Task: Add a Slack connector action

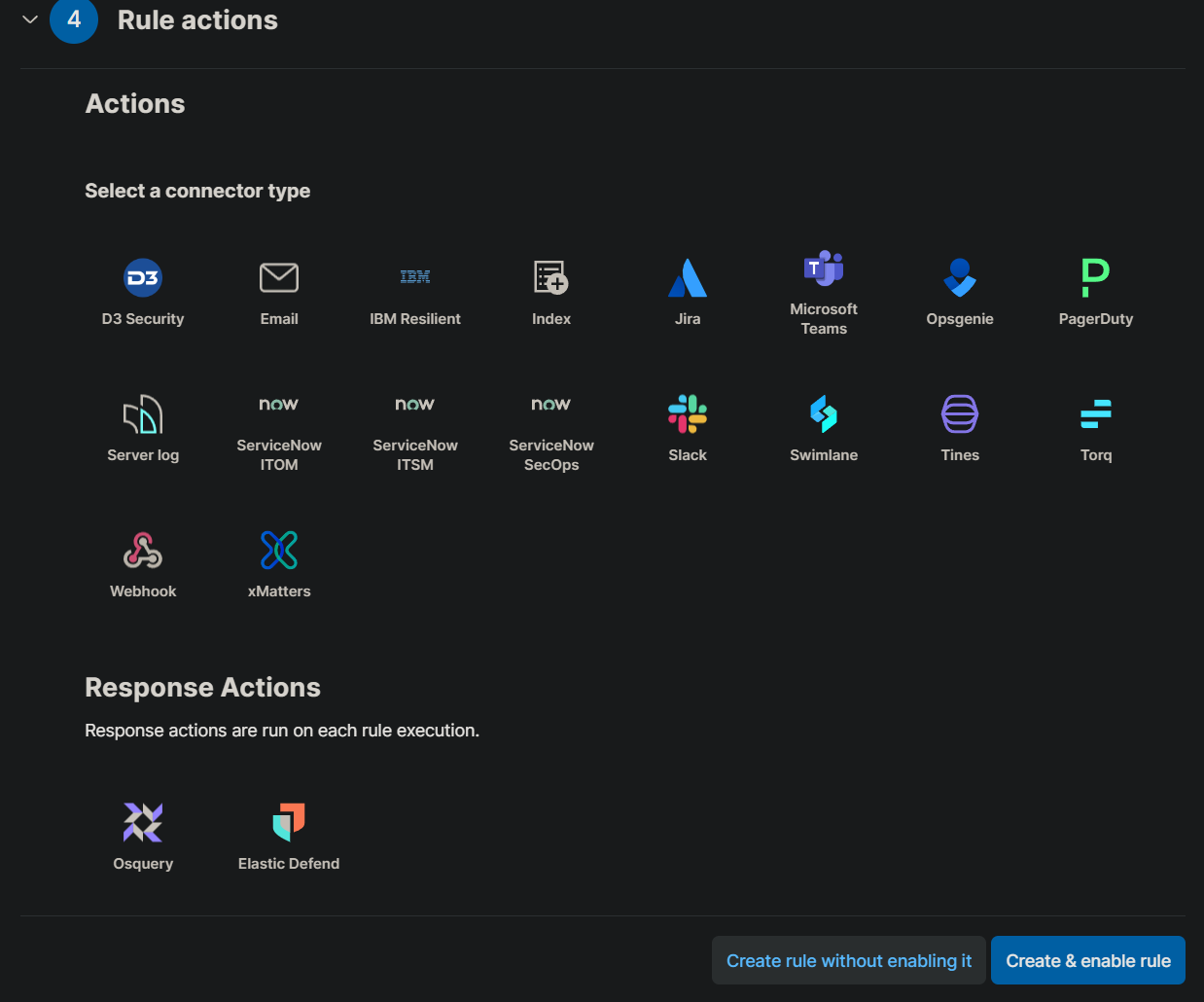Action: pos(688,428)
